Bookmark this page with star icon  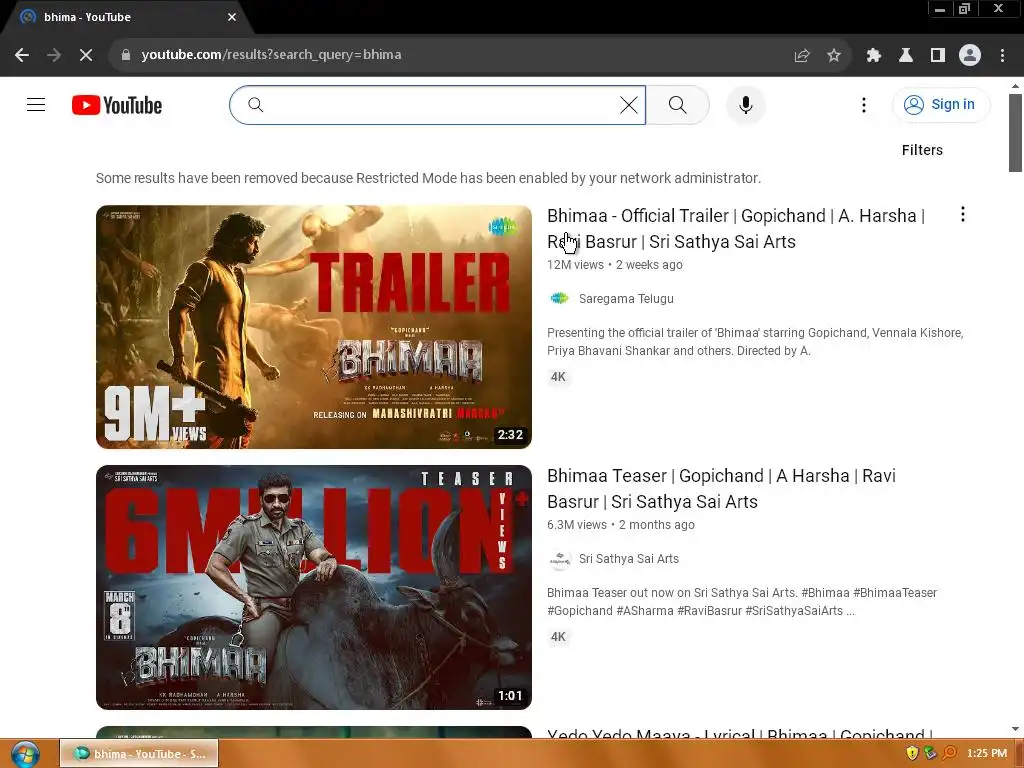[x=834, y=56]
